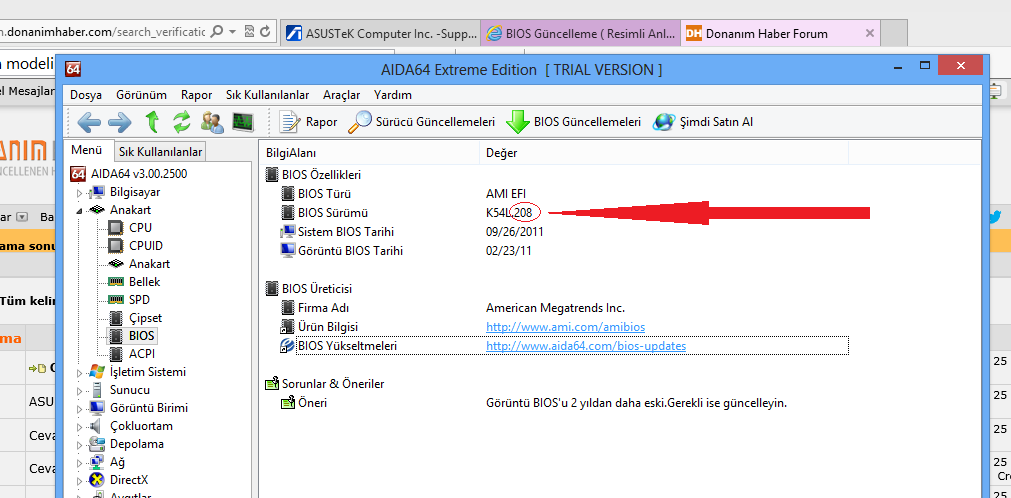
Task: Click the Sunucu server icon
Action: click(97, 390)
